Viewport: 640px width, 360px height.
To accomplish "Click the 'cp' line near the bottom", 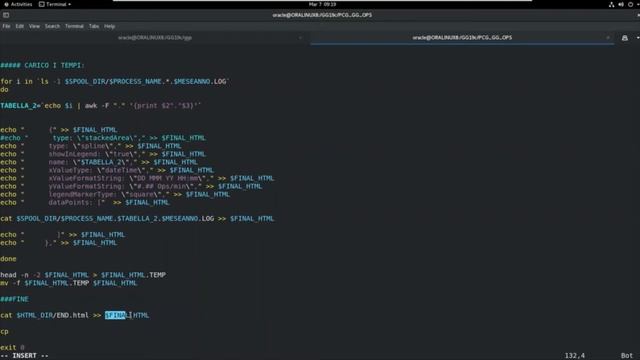I will [4, 332].
